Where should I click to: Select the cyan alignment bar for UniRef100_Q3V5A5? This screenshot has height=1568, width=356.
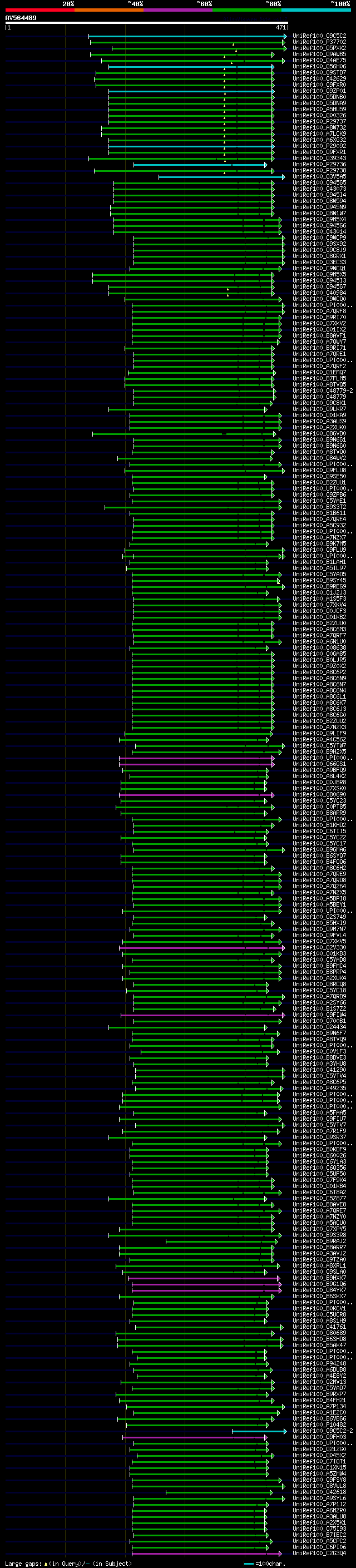click(x=221, y=176)
